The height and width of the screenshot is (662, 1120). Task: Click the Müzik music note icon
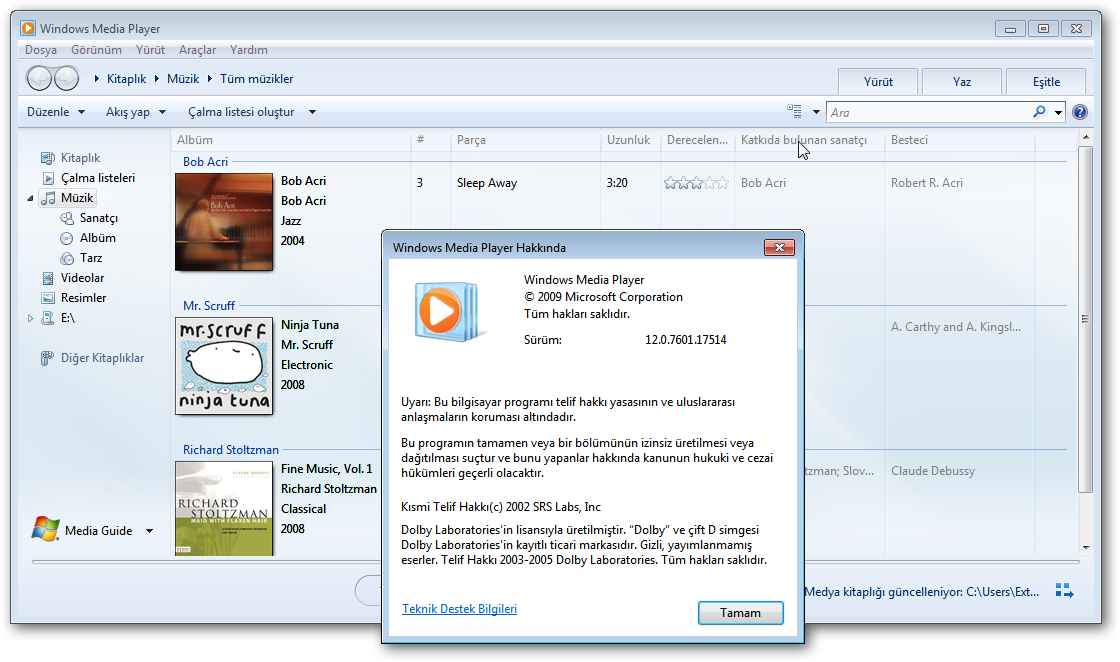[48, 198]
